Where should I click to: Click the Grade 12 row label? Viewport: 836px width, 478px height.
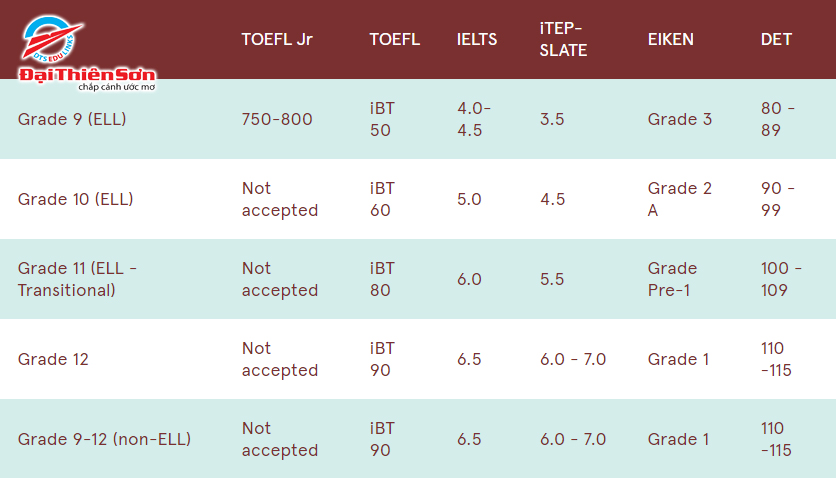pos(53,359)
